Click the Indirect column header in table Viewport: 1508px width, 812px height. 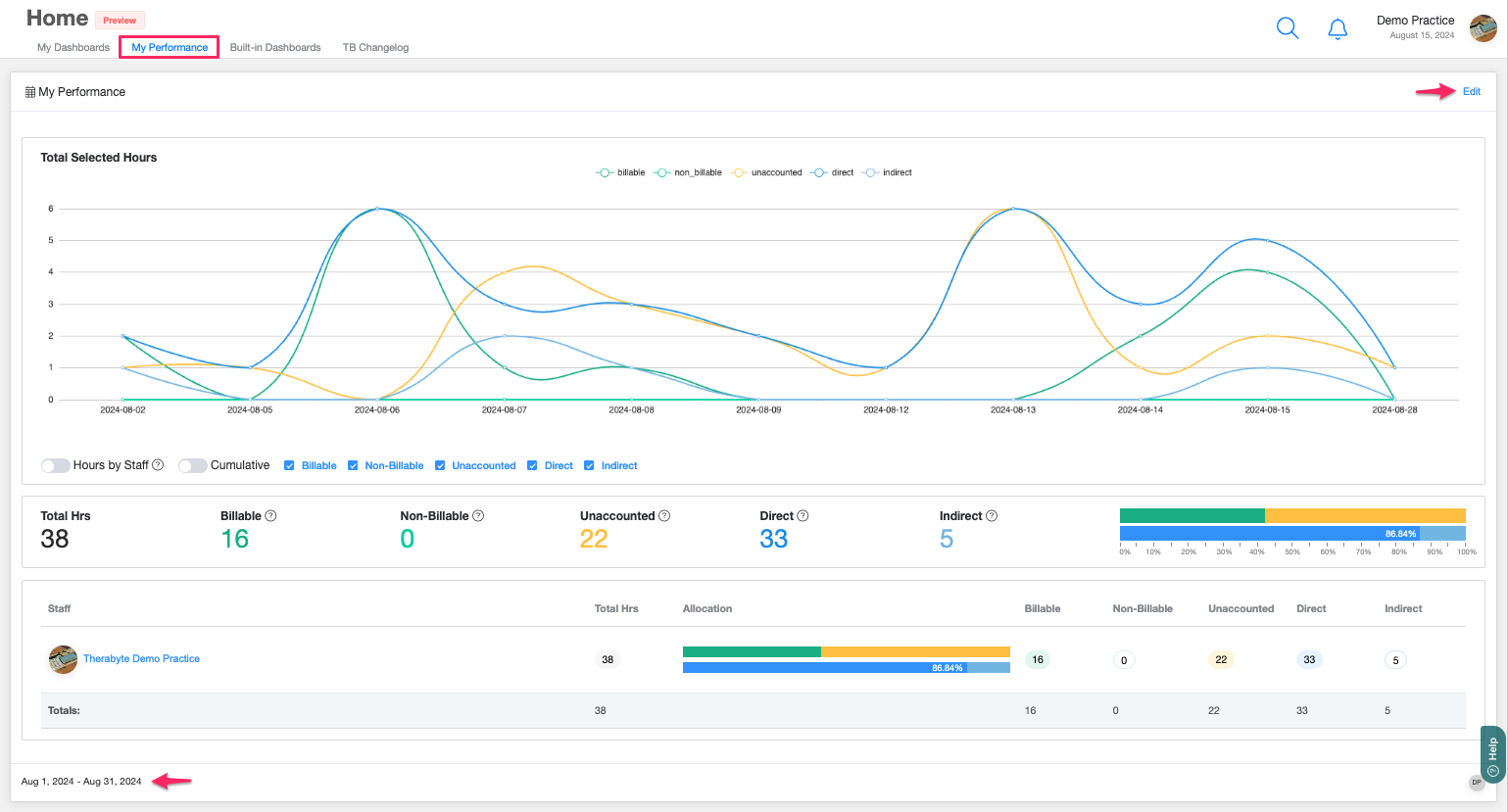(x=1403, y=608)
